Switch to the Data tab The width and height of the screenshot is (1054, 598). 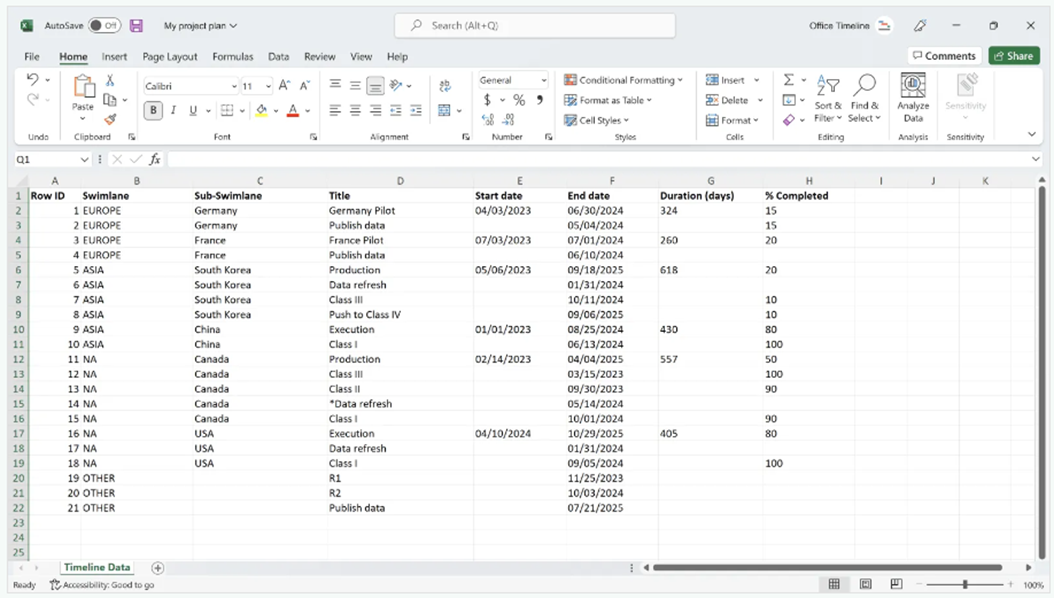(278, 56)
